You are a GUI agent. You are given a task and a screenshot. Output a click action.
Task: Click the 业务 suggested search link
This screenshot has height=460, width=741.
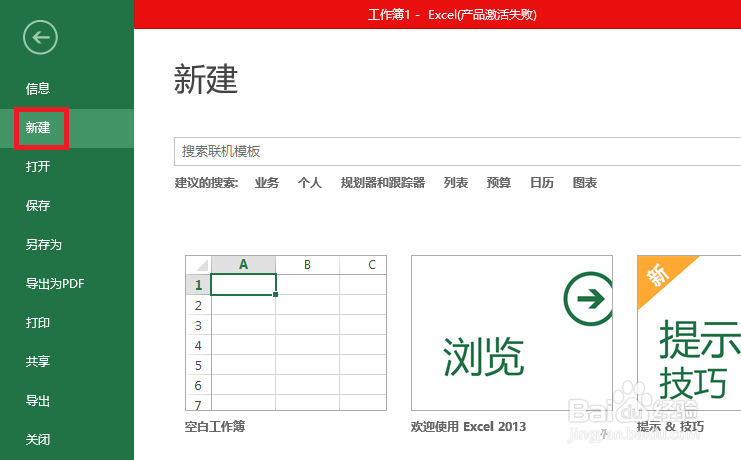267,183
